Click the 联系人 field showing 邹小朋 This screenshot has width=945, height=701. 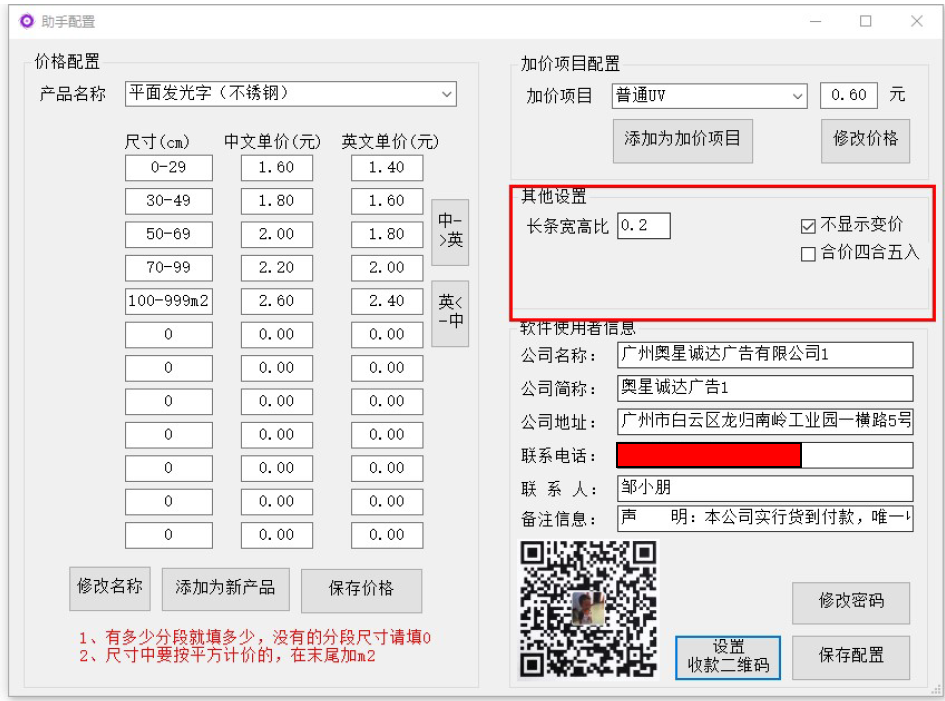tap(765, 488)
